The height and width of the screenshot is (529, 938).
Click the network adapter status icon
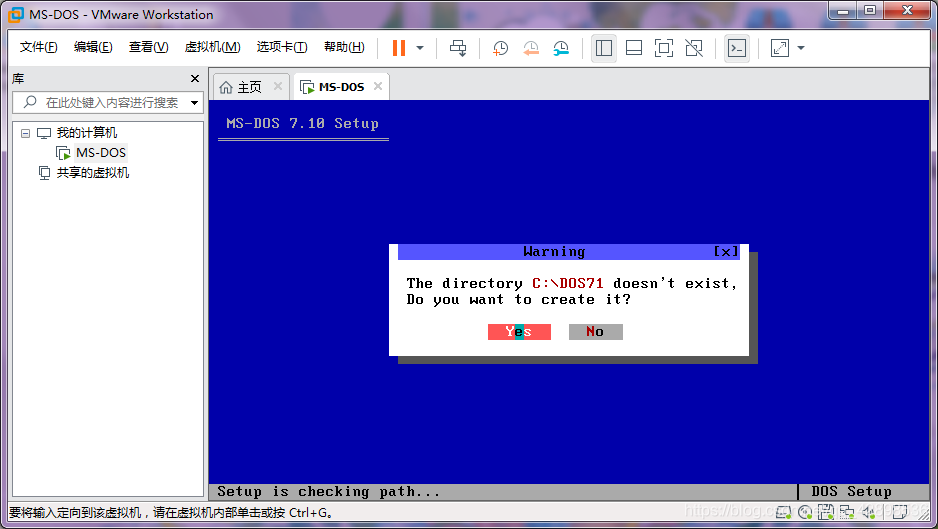point(846,512)
